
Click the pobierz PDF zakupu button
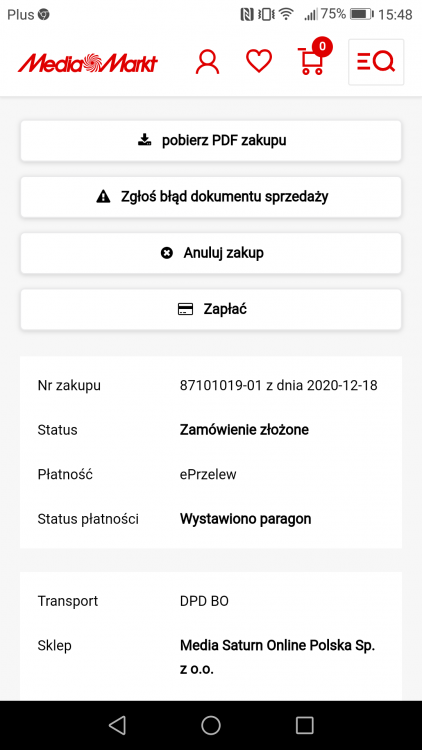tap(211, 141)
